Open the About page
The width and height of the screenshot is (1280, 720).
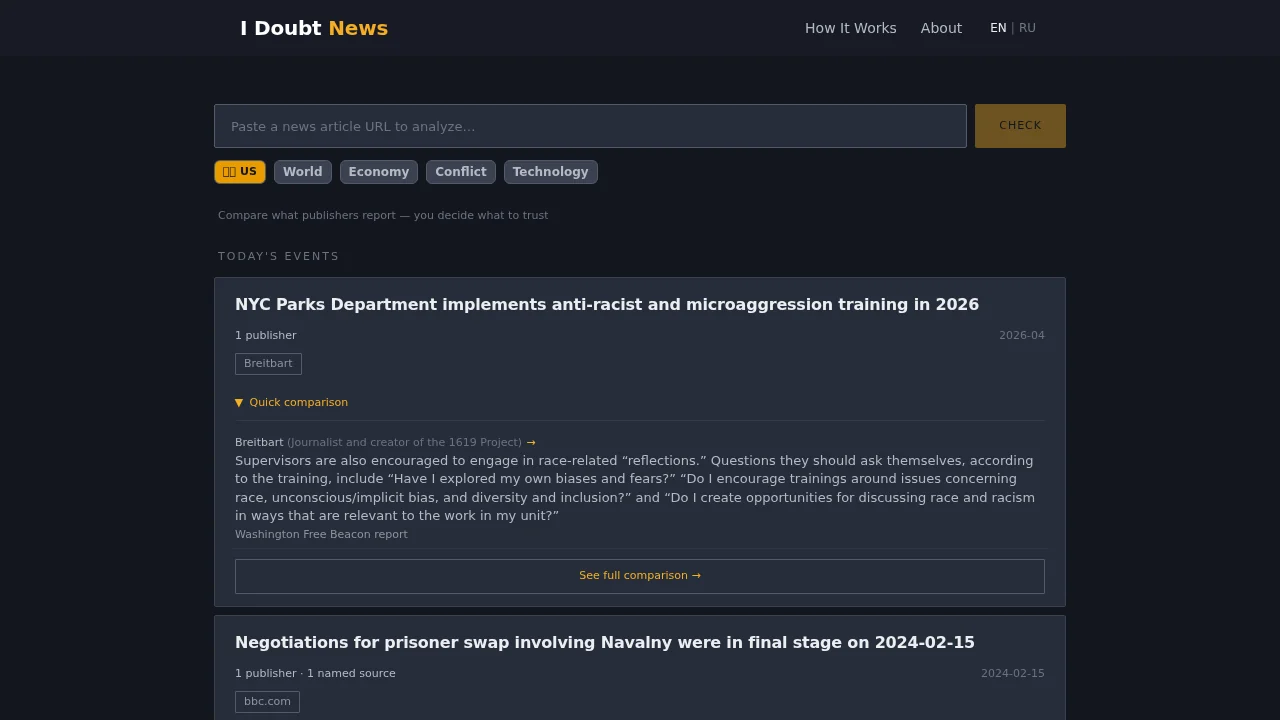(940, 28)
